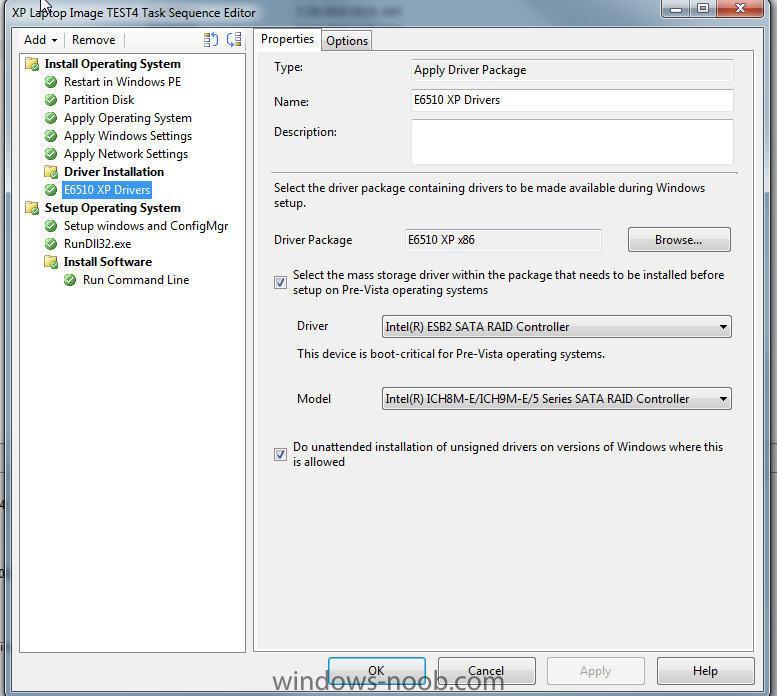The width and height of the screenshot is (777, 696).
Task: Click the Type field showing Apply Driver Package
Action: pyautogui.click(x=572, y=70)
